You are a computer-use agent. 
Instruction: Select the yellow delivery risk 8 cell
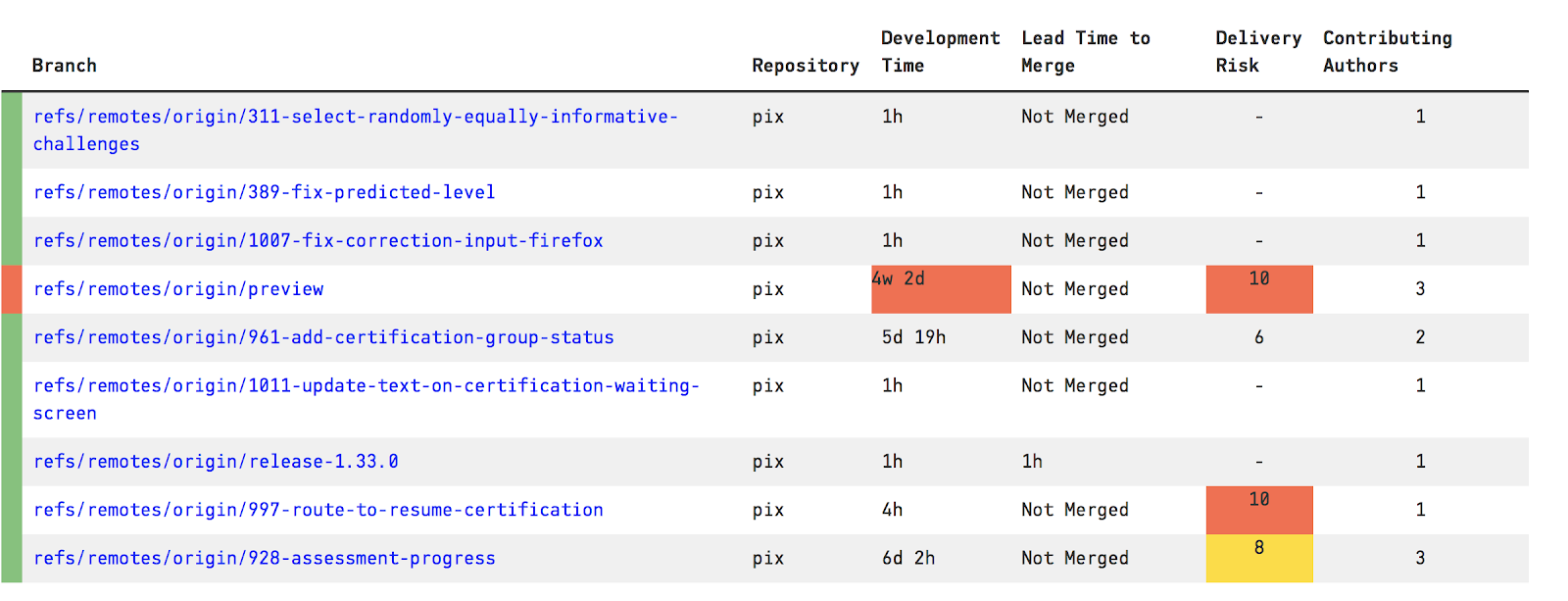pos(1259,559)
